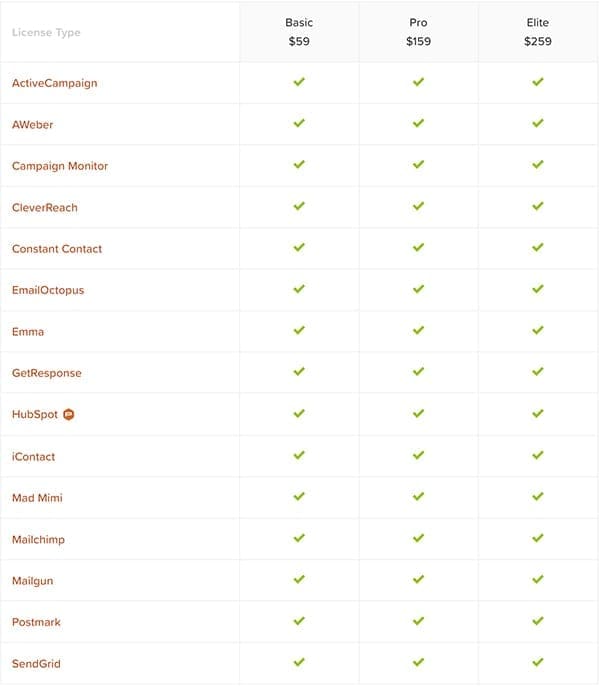Click Mailchimp checkmark in Basic column

(299, 538)
